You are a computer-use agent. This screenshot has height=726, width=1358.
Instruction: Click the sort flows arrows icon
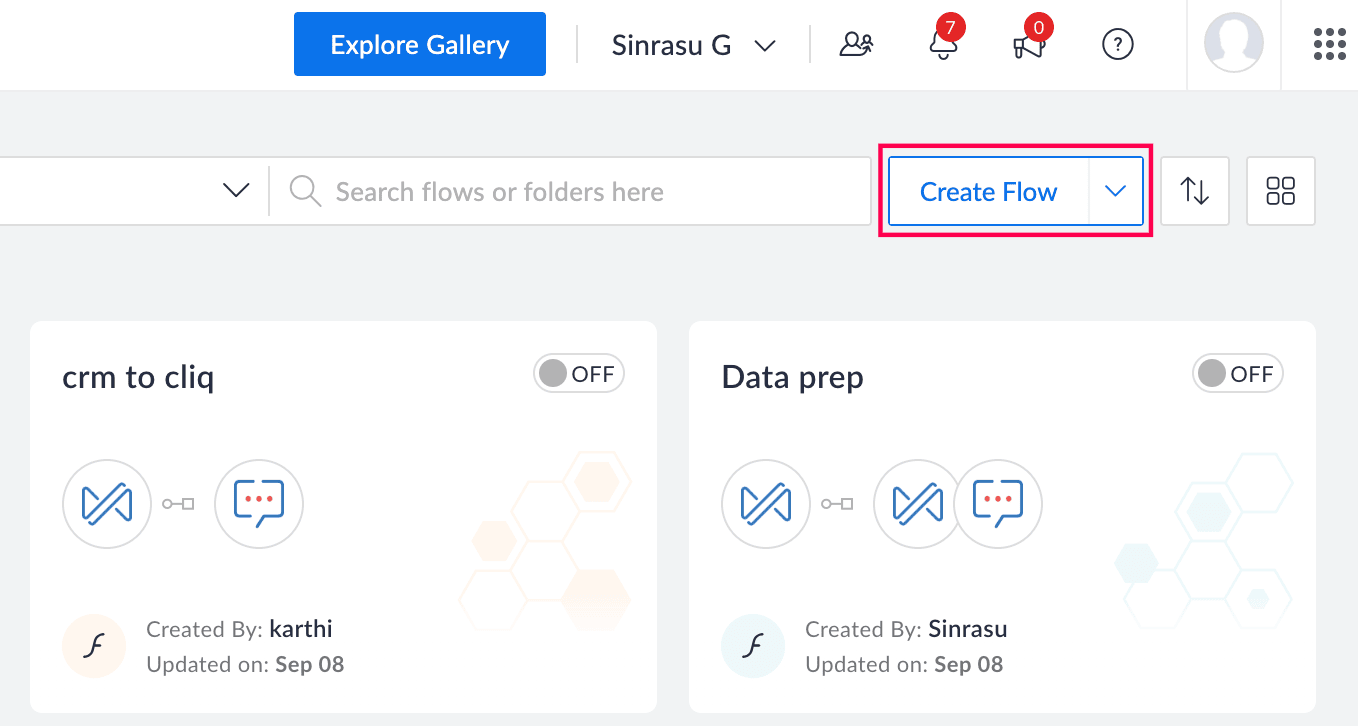1195,191
